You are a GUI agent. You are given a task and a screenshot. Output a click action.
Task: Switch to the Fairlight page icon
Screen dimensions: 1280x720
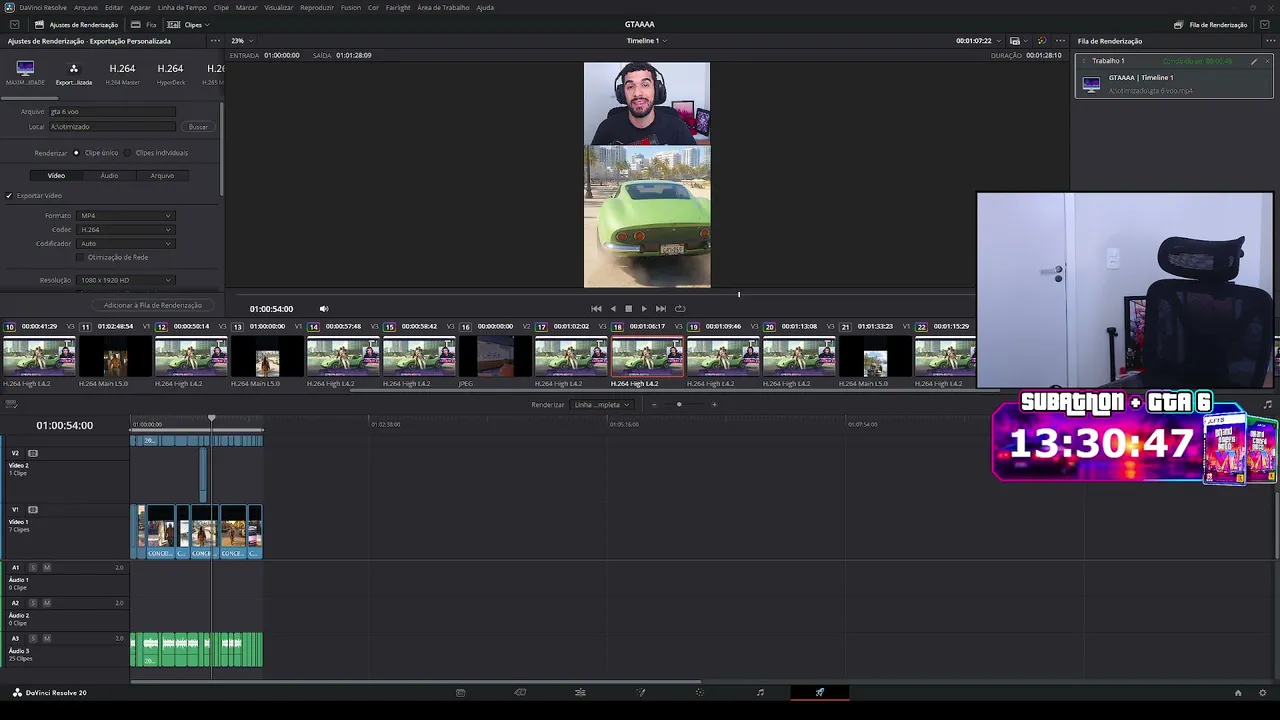(760, 692)
